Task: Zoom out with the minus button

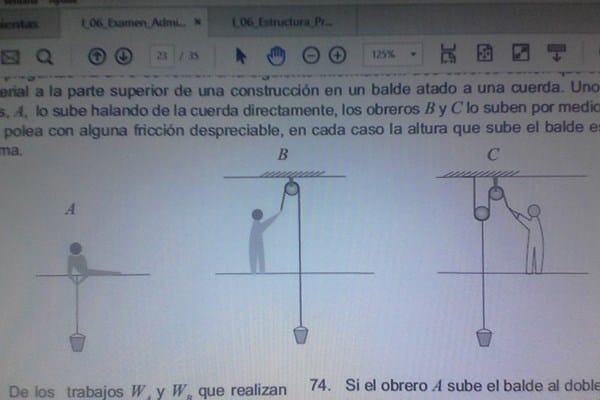Action: coord(311,56)
